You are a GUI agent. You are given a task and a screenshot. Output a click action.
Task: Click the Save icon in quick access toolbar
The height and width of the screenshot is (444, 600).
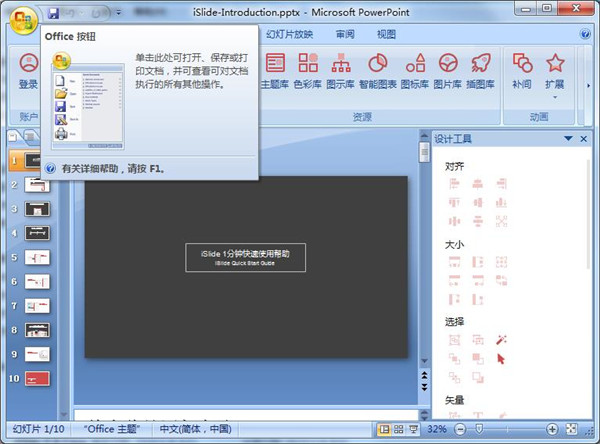point(53,13)
